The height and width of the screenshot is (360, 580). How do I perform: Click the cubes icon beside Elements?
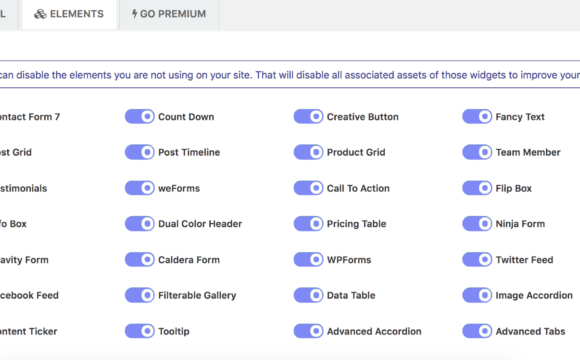[x=40, y=14]
